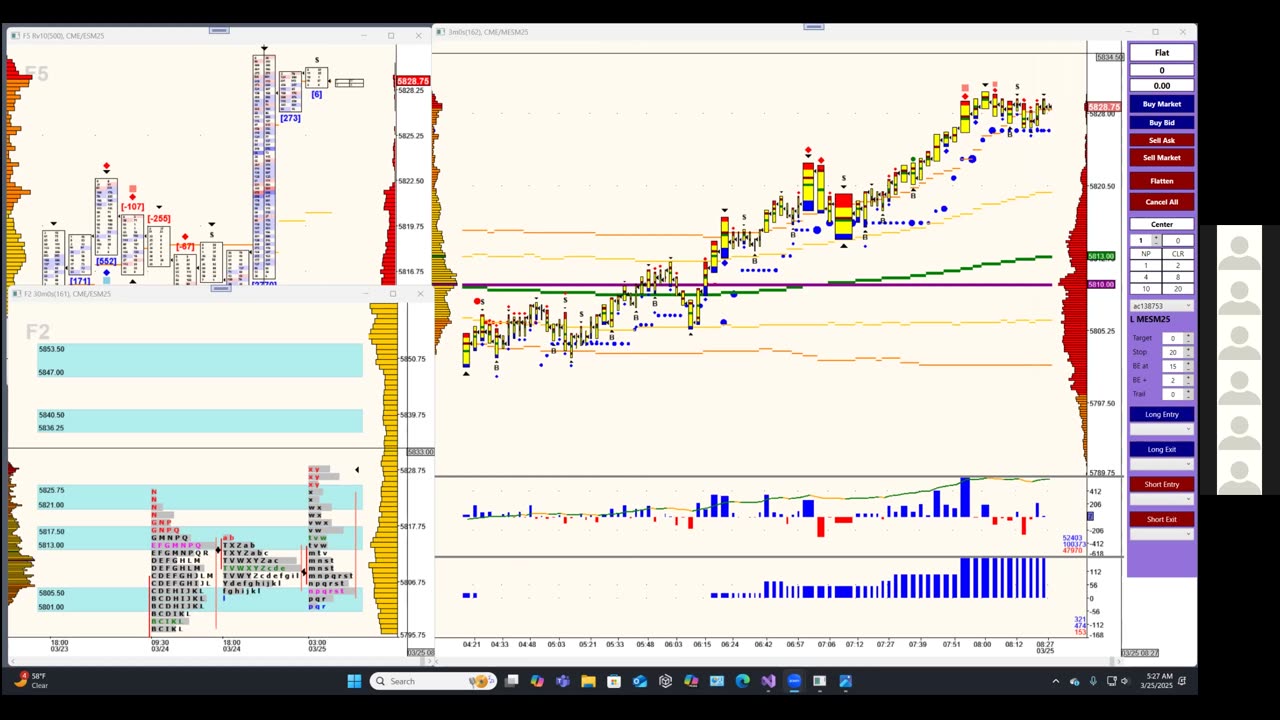Clear quantity with the CLR button
Screen dimensions: 1280x720
click(1177, 254)
